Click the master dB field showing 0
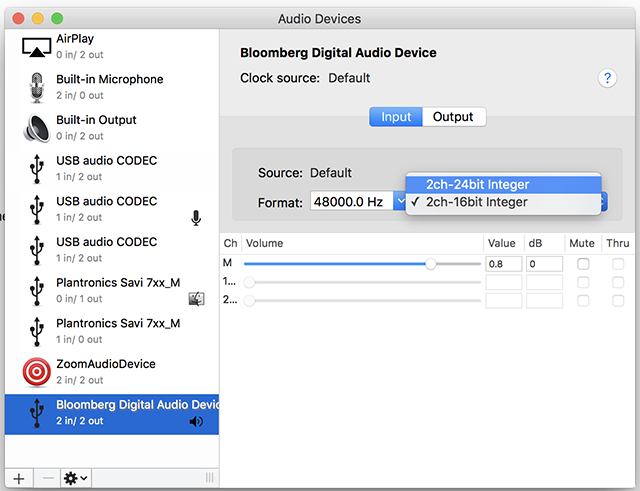The width and height of the screenshot is (640, 491). point(544,264)
